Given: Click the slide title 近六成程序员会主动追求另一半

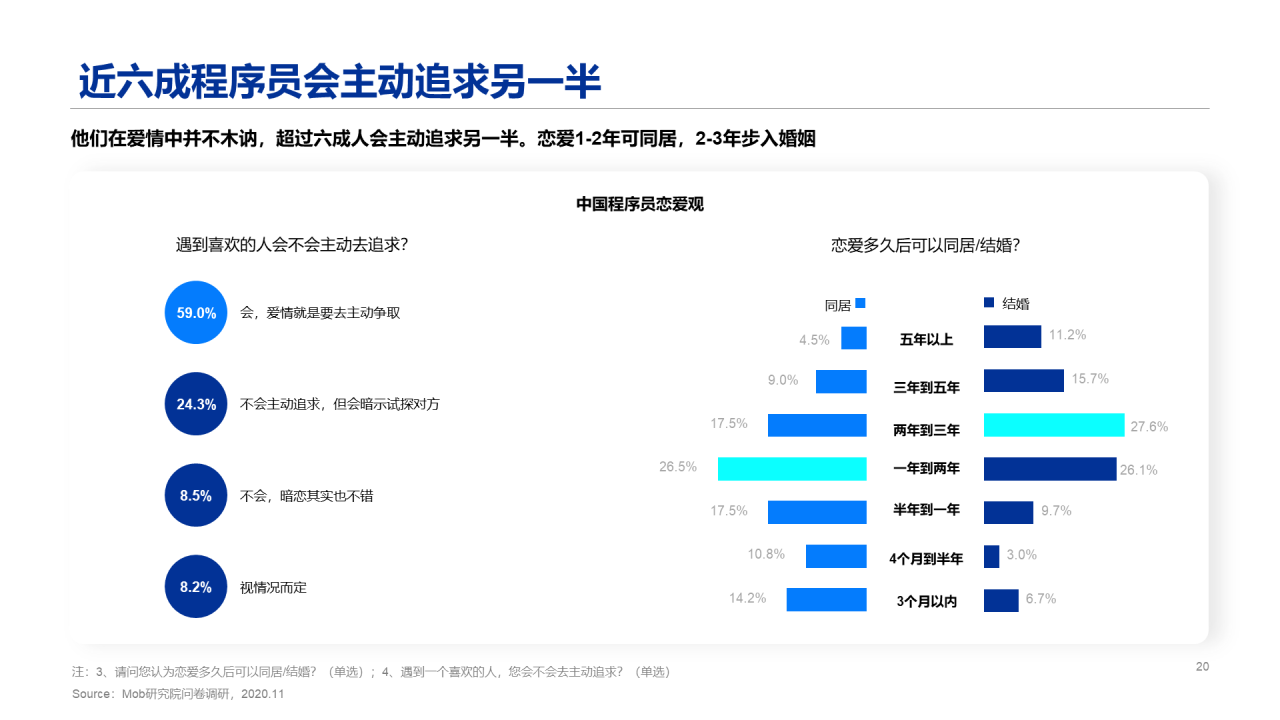Looking at the screenshot, I should point(340,82).
